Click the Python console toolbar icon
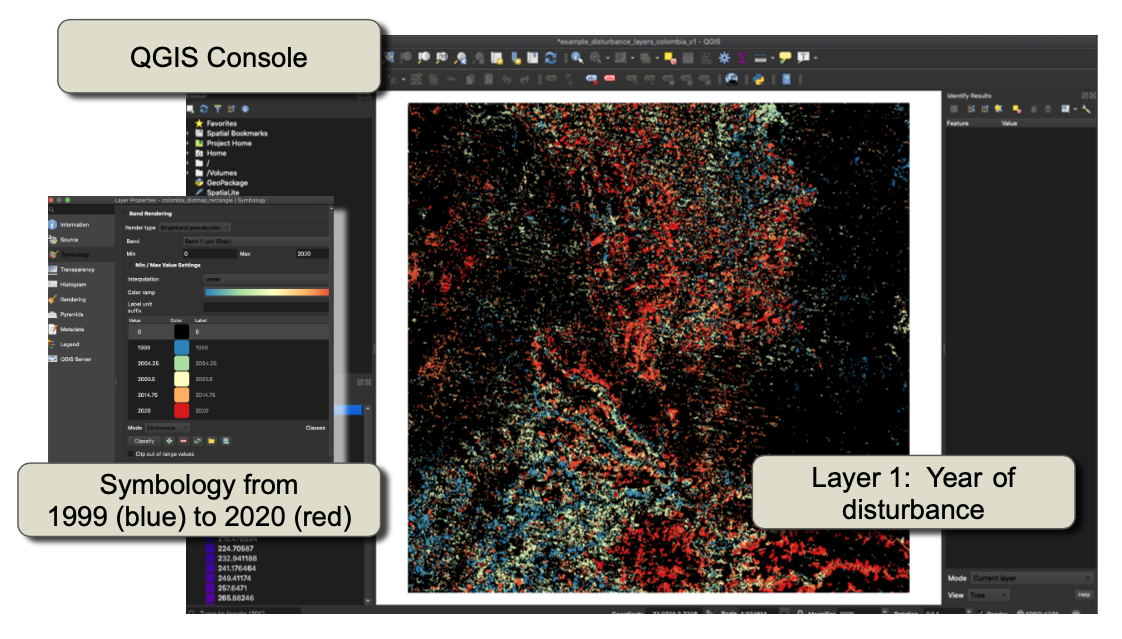This screenshot has height=639, width=1122. pyautogui.click(x=760, y=79)
